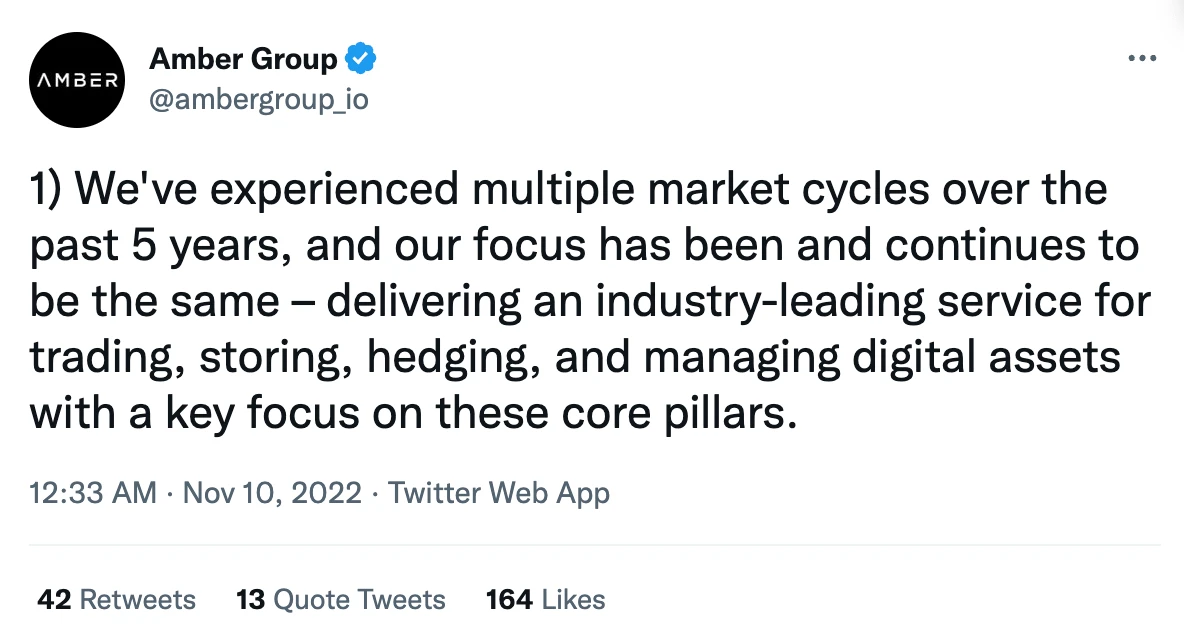The height and width of the screenshot is (644, 1184).
Task: Open the Twitter Web App source link
Action: [499, 493]
